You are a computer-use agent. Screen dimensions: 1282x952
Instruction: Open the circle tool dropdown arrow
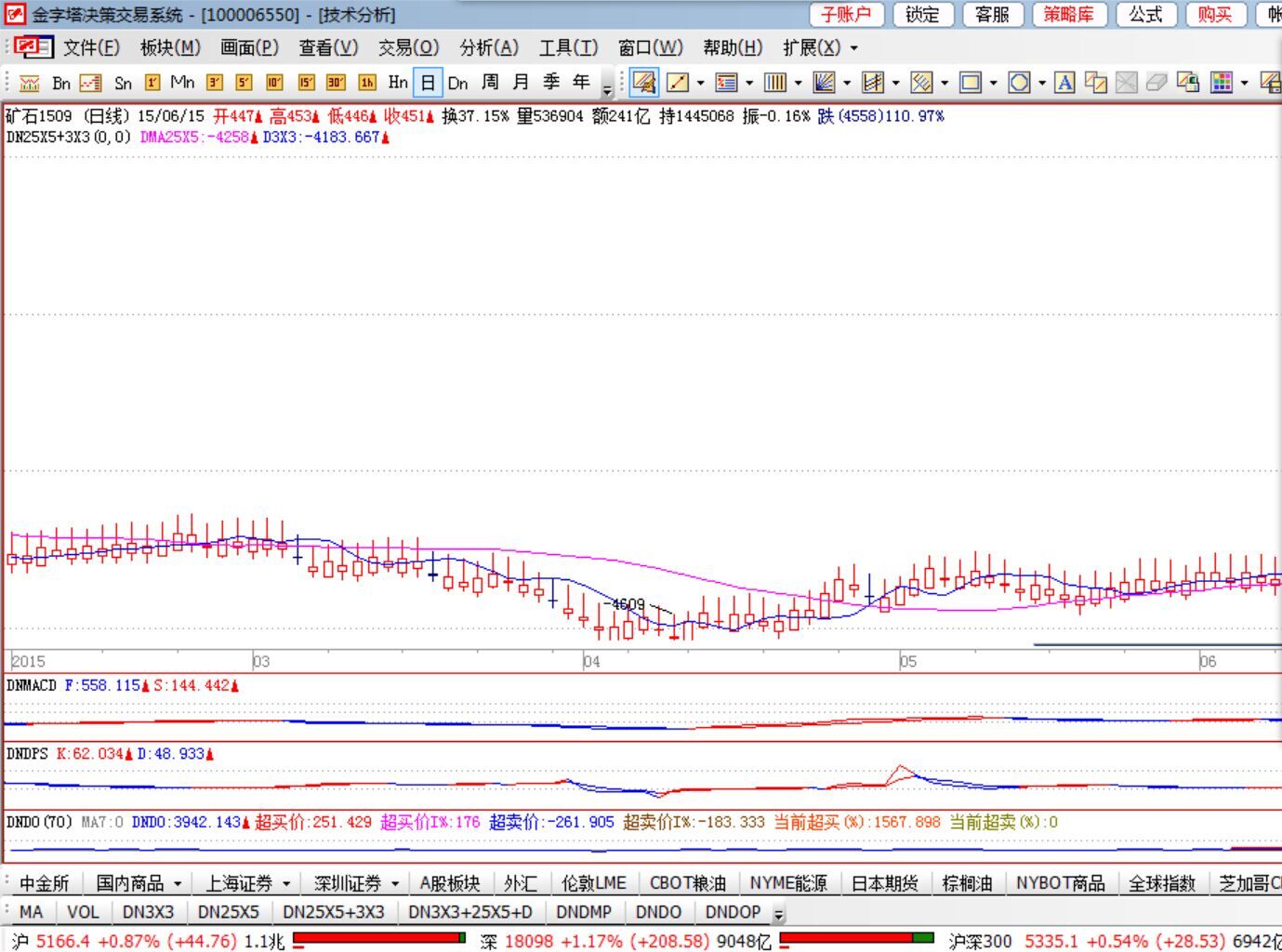pyautogui.click(x=1041, y=83)
